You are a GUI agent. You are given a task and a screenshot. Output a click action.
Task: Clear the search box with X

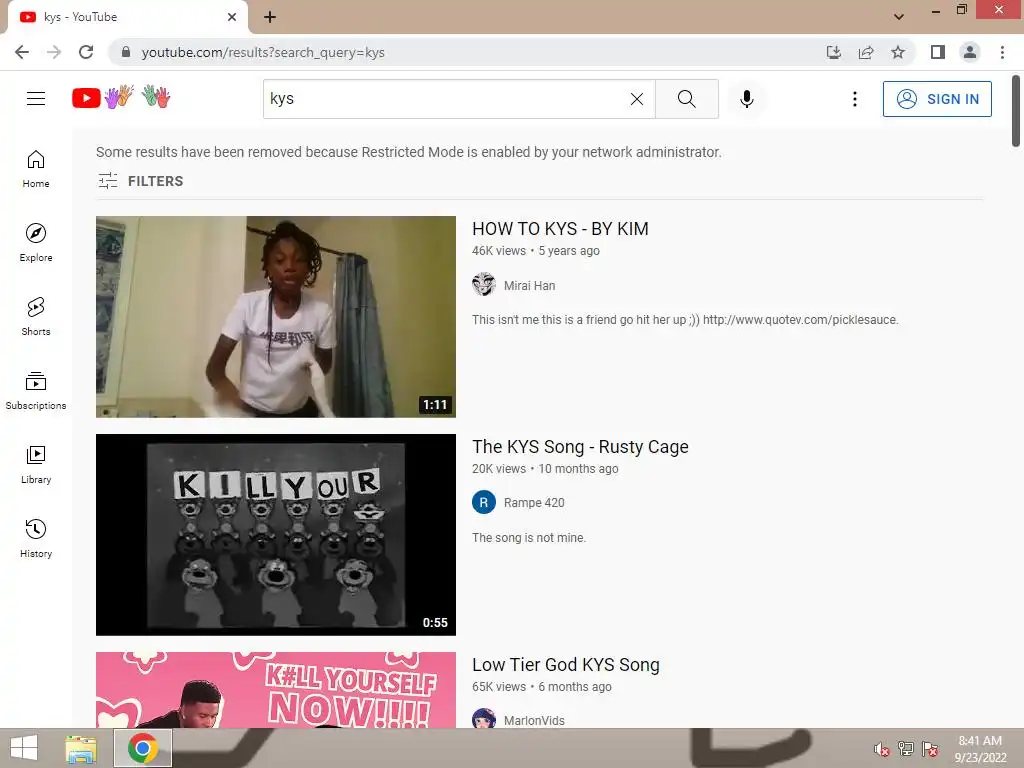tap(637, 99)
